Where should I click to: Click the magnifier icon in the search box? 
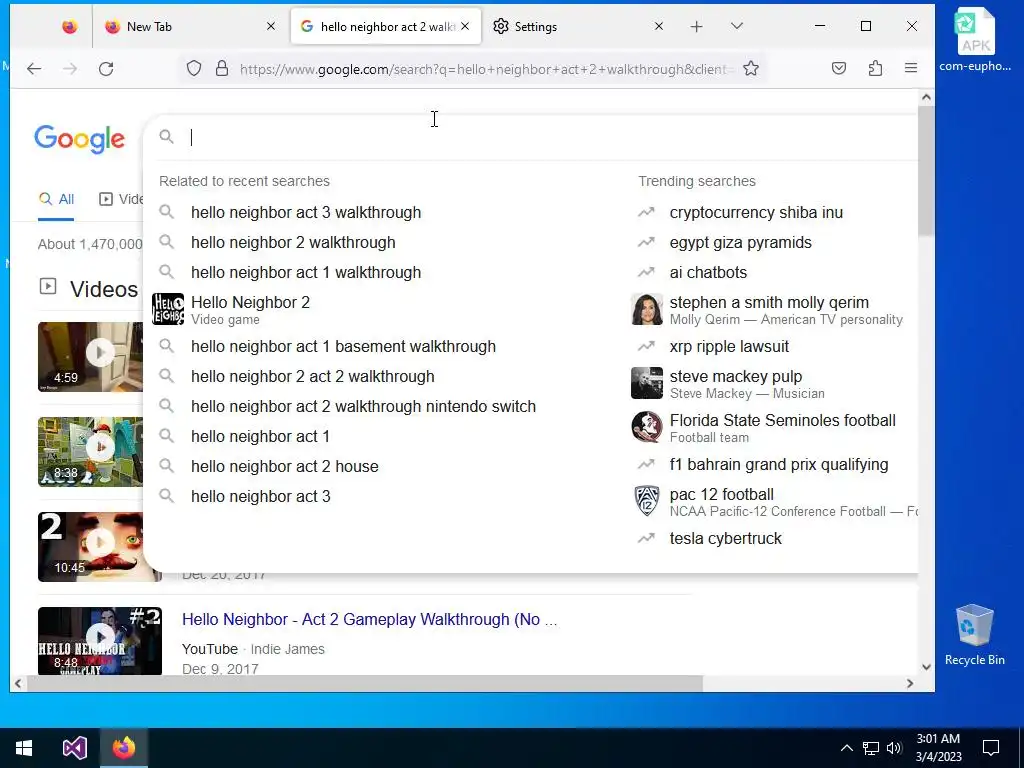167,136
